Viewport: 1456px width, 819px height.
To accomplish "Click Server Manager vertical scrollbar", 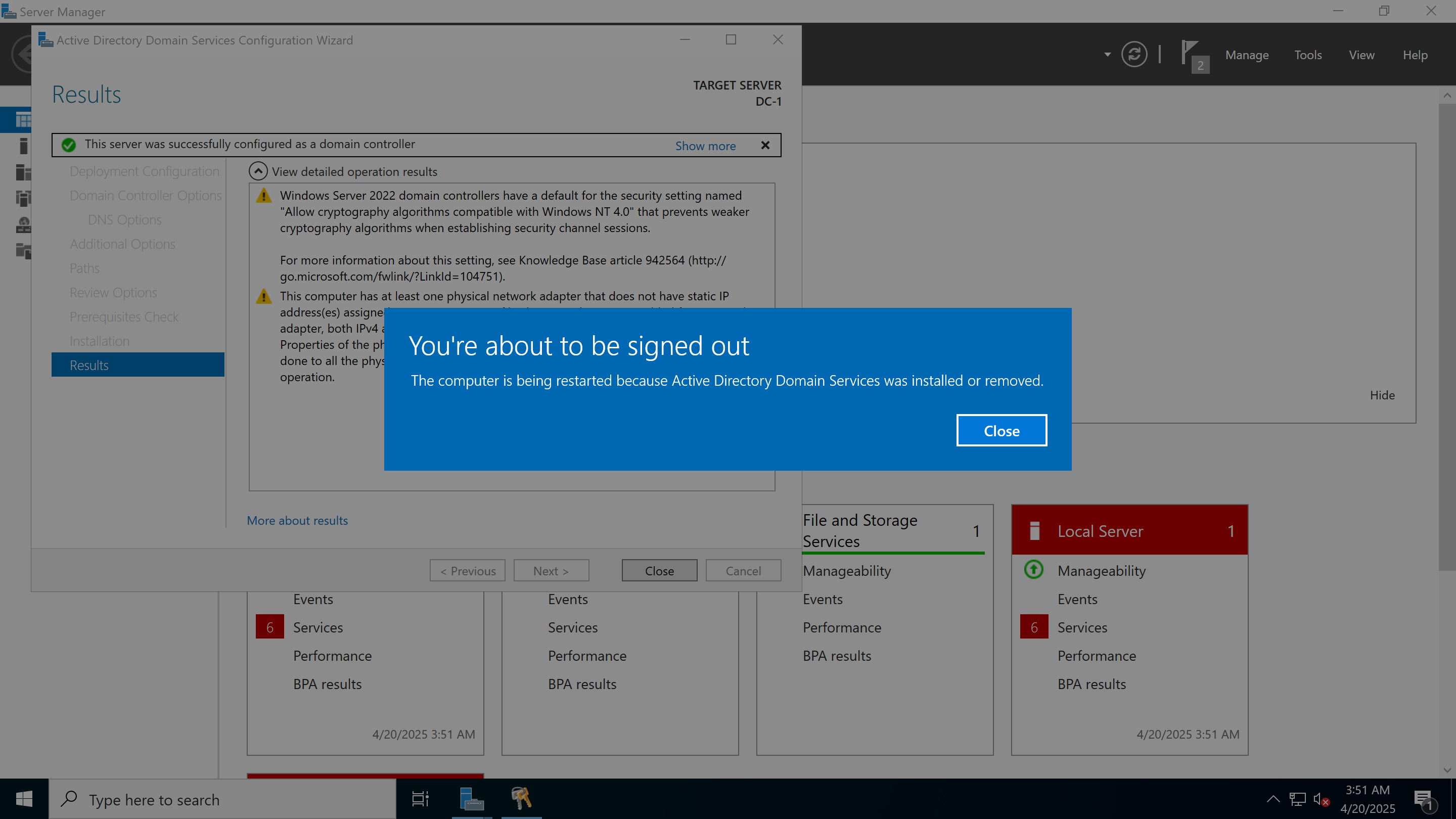I will 1447,336.
